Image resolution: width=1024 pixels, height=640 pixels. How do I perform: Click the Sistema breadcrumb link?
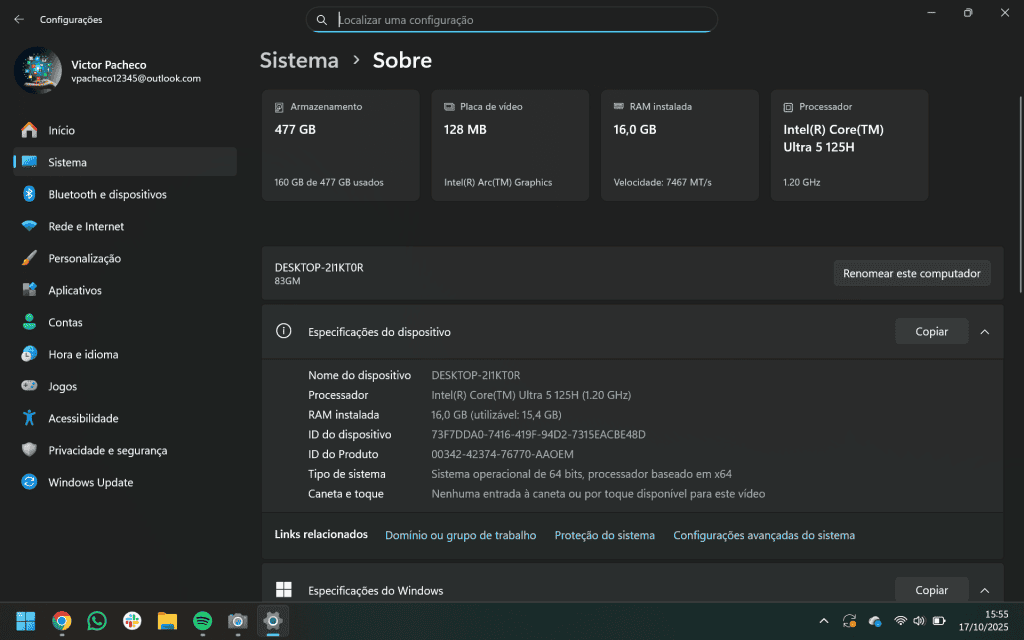tap(298, 60)
